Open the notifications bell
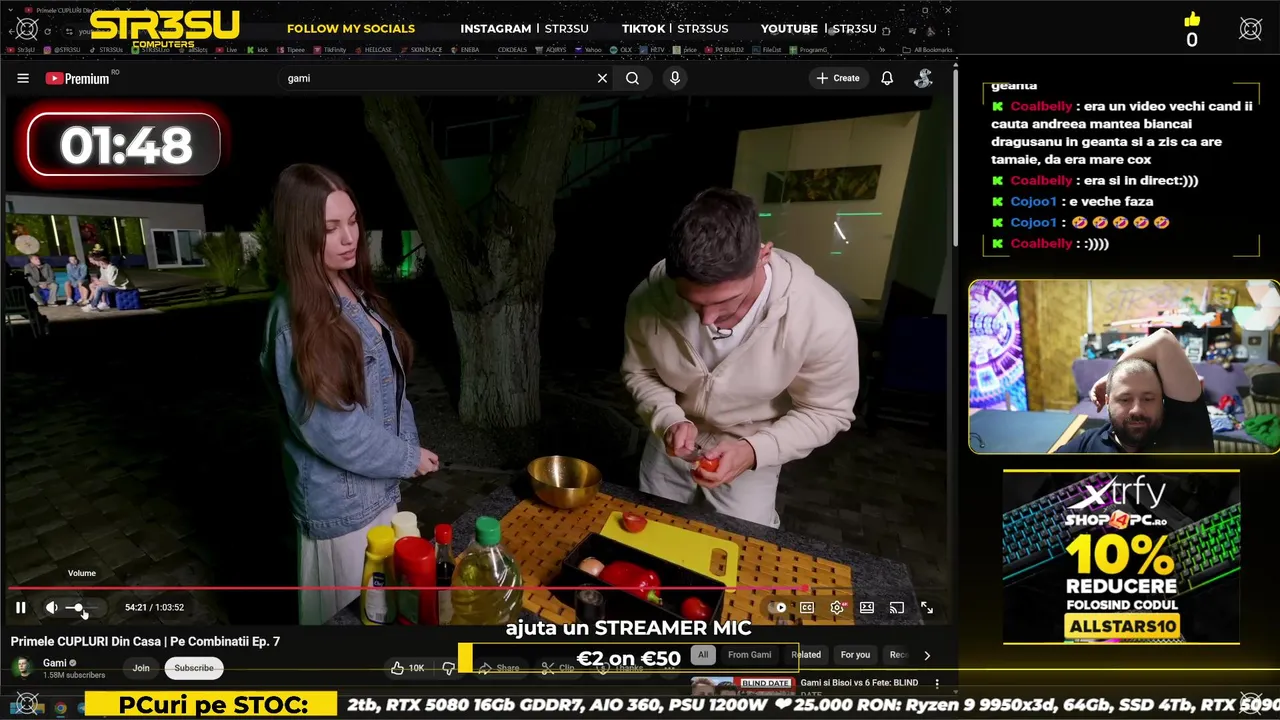 click(x=887, y=78)
